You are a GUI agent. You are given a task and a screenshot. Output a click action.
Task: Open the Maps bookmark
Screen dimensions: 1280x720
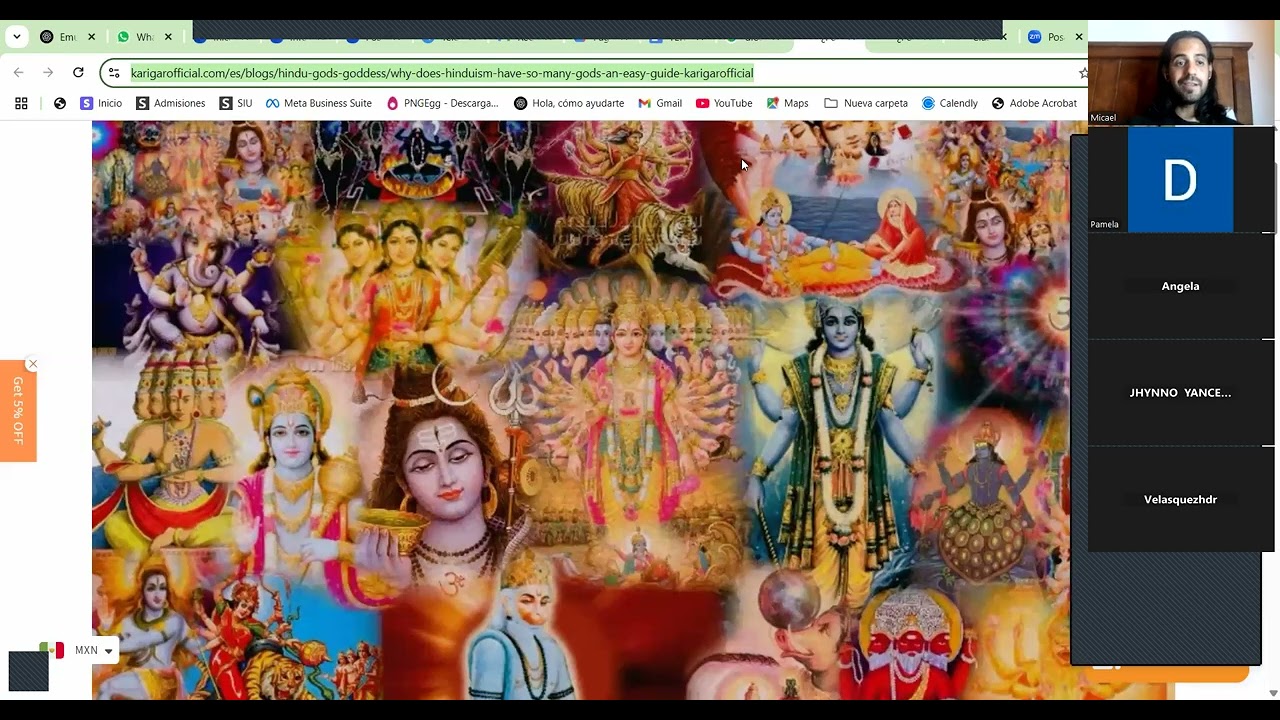coord(787,103)
